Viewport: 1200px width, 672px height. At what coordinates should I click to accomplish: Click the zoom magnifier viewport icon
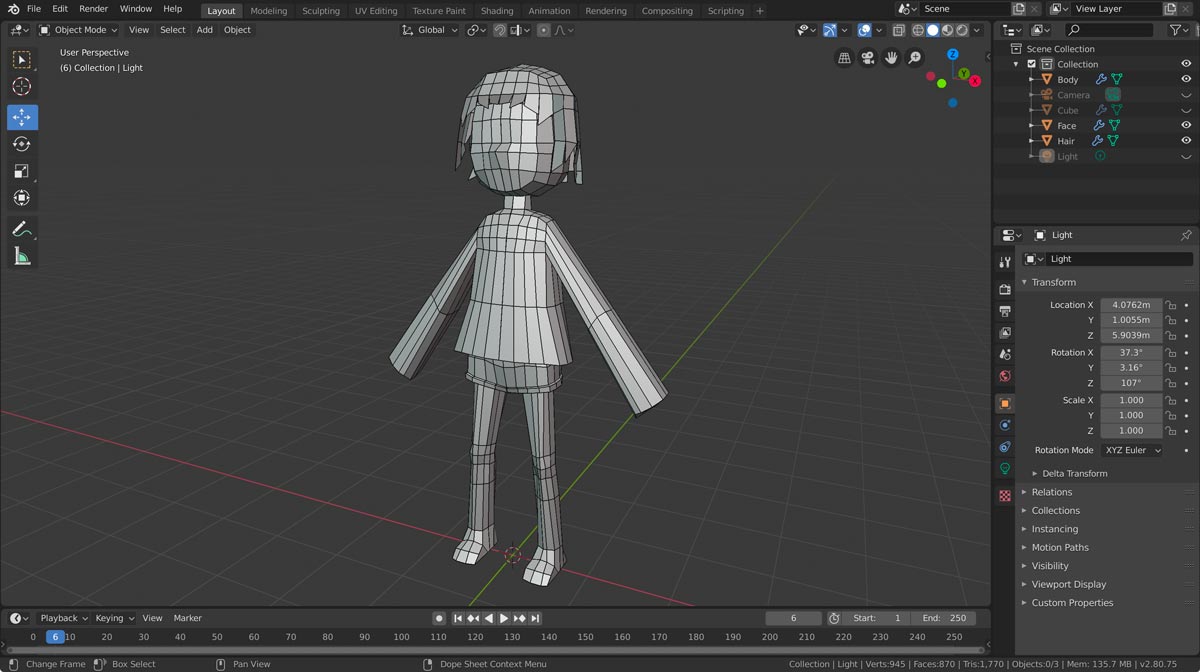914,58
